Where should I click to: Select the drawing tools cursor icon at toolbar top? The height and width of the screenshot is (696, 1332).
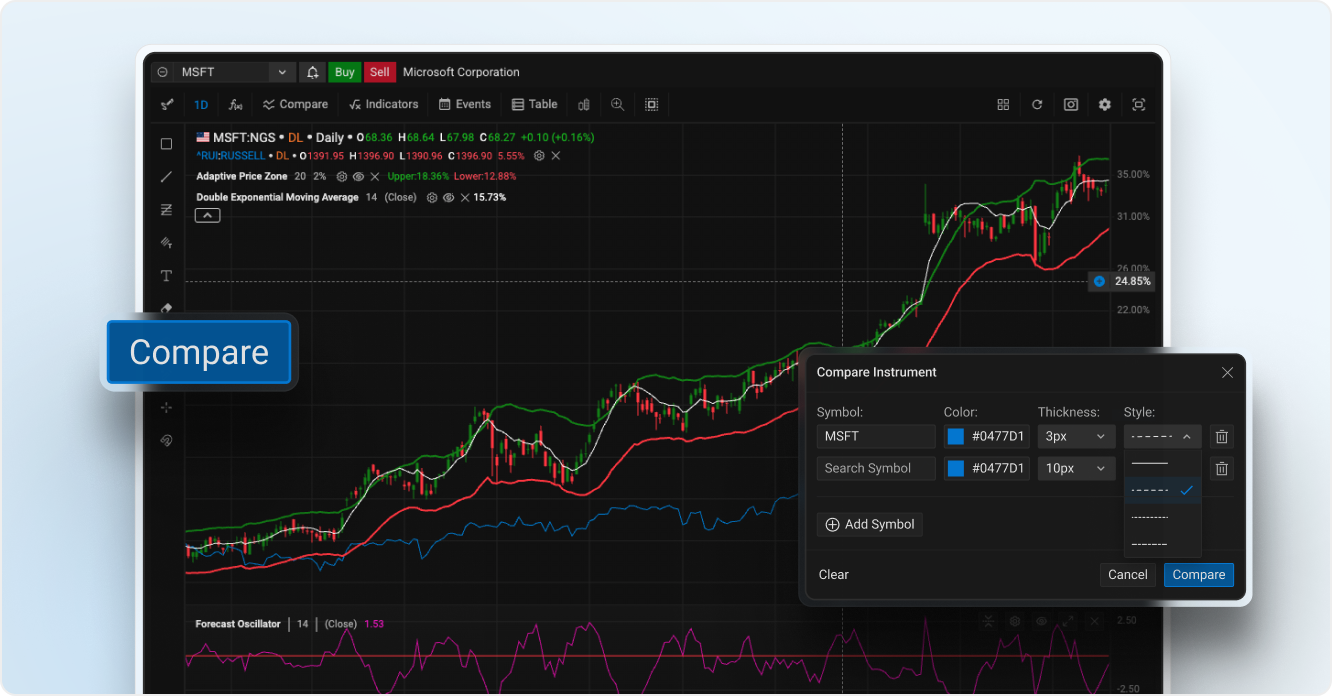[166, 103]
